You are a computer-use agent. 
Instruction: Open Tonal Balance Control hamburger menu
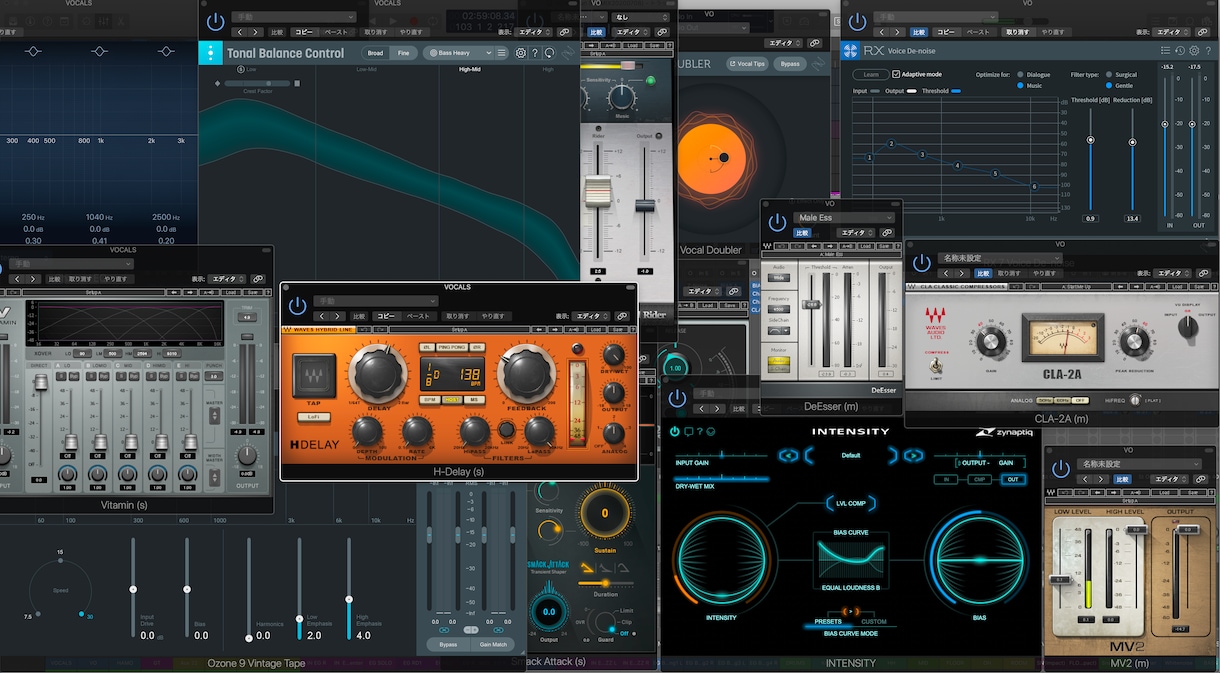[x=501, y=53]
